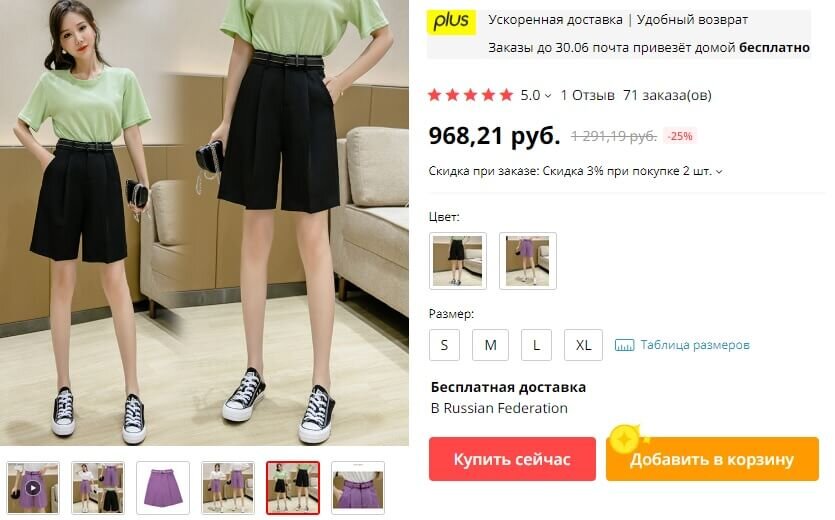The height and width of the screenshot is (520, 835).
Task: View the purple waistband close-up thumbnail
Action: coord(358,488)
